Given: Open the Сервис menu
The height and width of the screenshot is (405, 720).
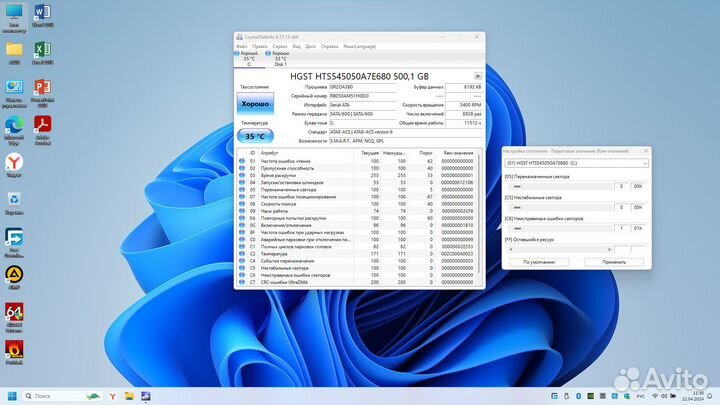Looking at the screenshot, I should coord(279,46).
